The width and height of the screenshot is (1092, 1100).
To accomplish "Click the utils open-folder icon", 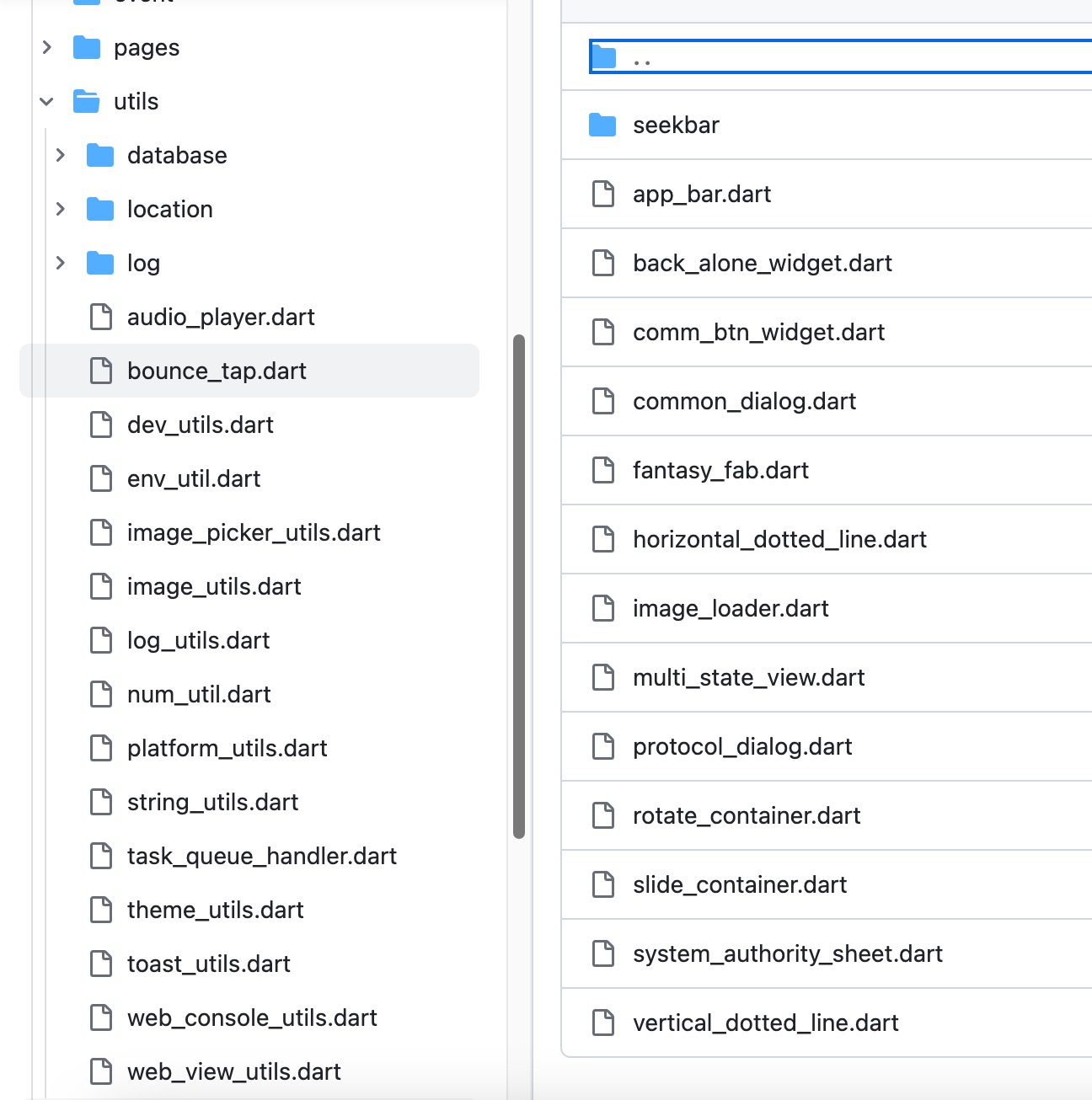I will tap(87, 102).
